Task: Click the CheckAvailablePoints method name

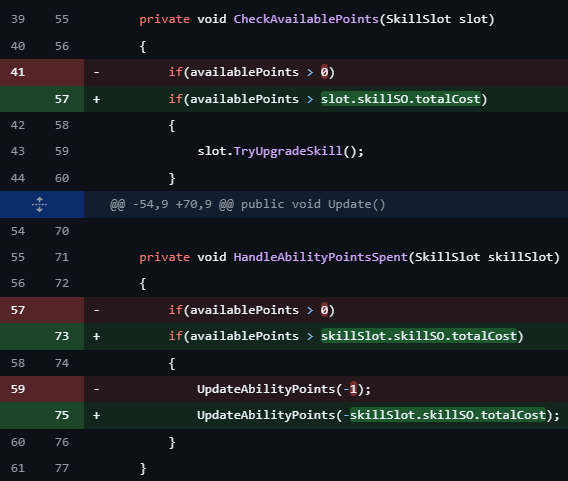Action: (306, 19)
